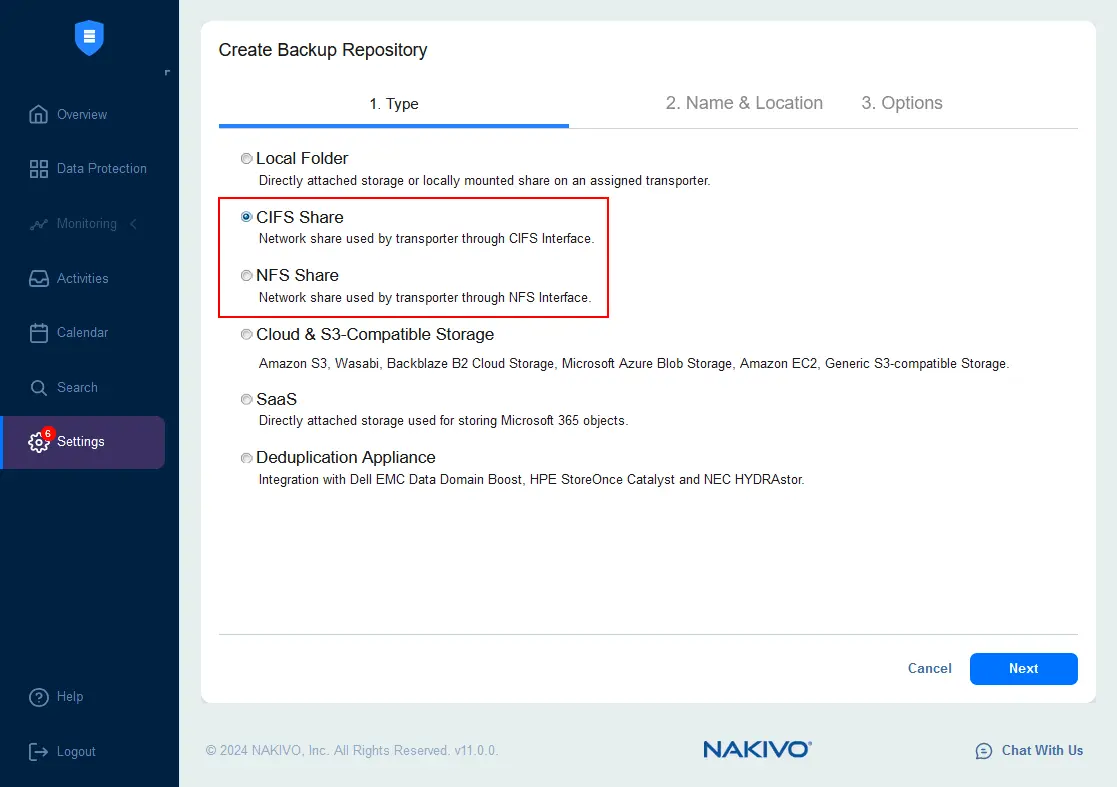Click the CIFS Interface description text
The width and height of the screenshot is (1117, 787).
426,239
